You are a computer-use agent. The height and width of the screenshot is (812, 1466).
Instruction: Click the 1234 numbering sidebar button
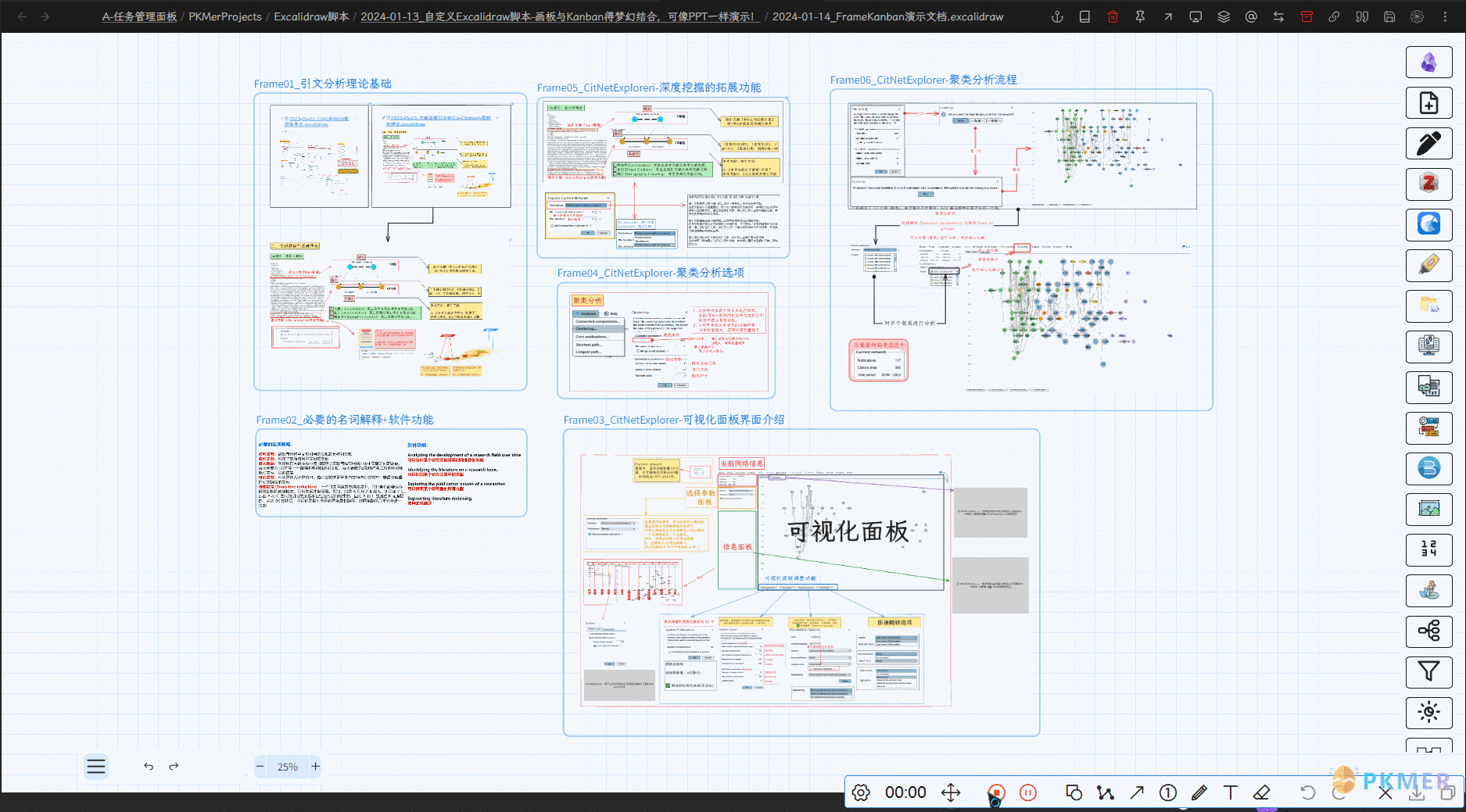pyautogui.click(x=1429, y=550)
